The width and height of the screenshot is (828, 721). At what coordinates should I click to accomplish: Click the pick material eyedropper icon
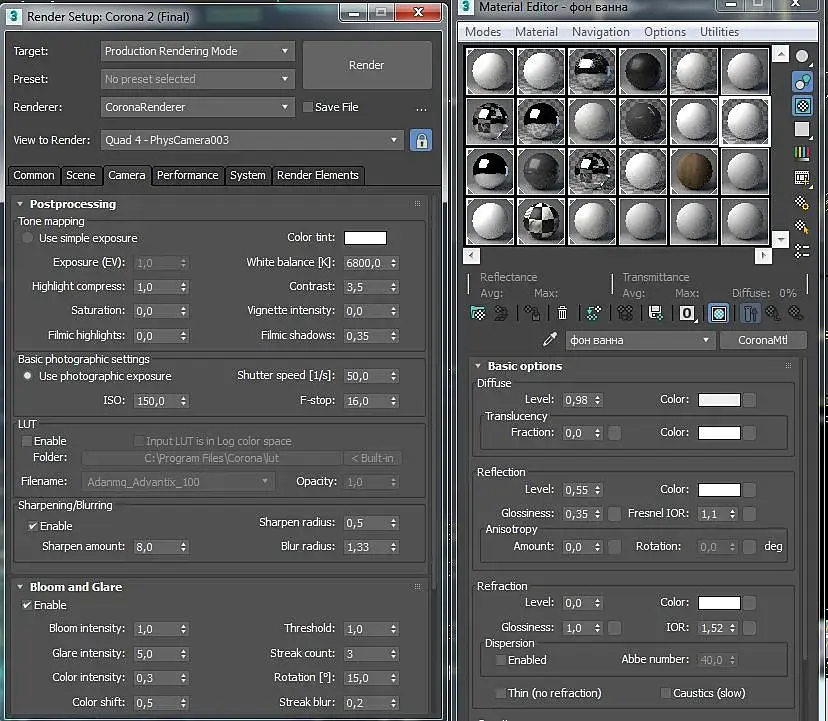(549, 340)
